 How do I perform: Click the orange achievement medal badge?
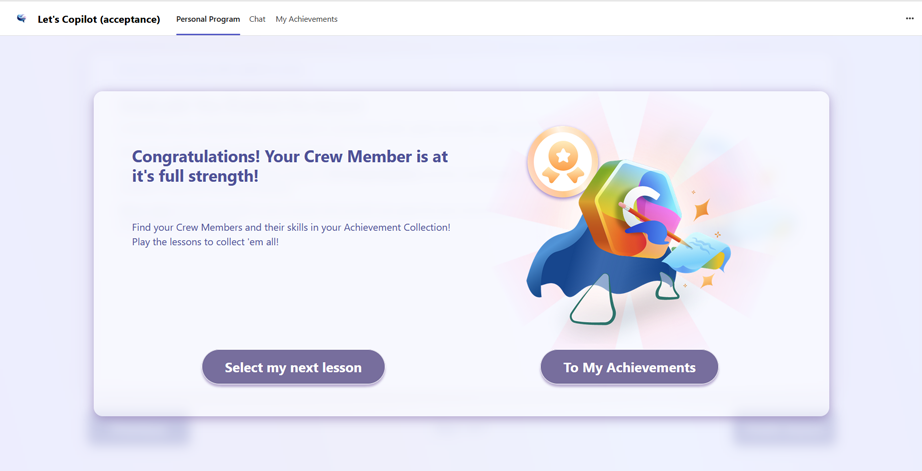[x=563, y=161]
